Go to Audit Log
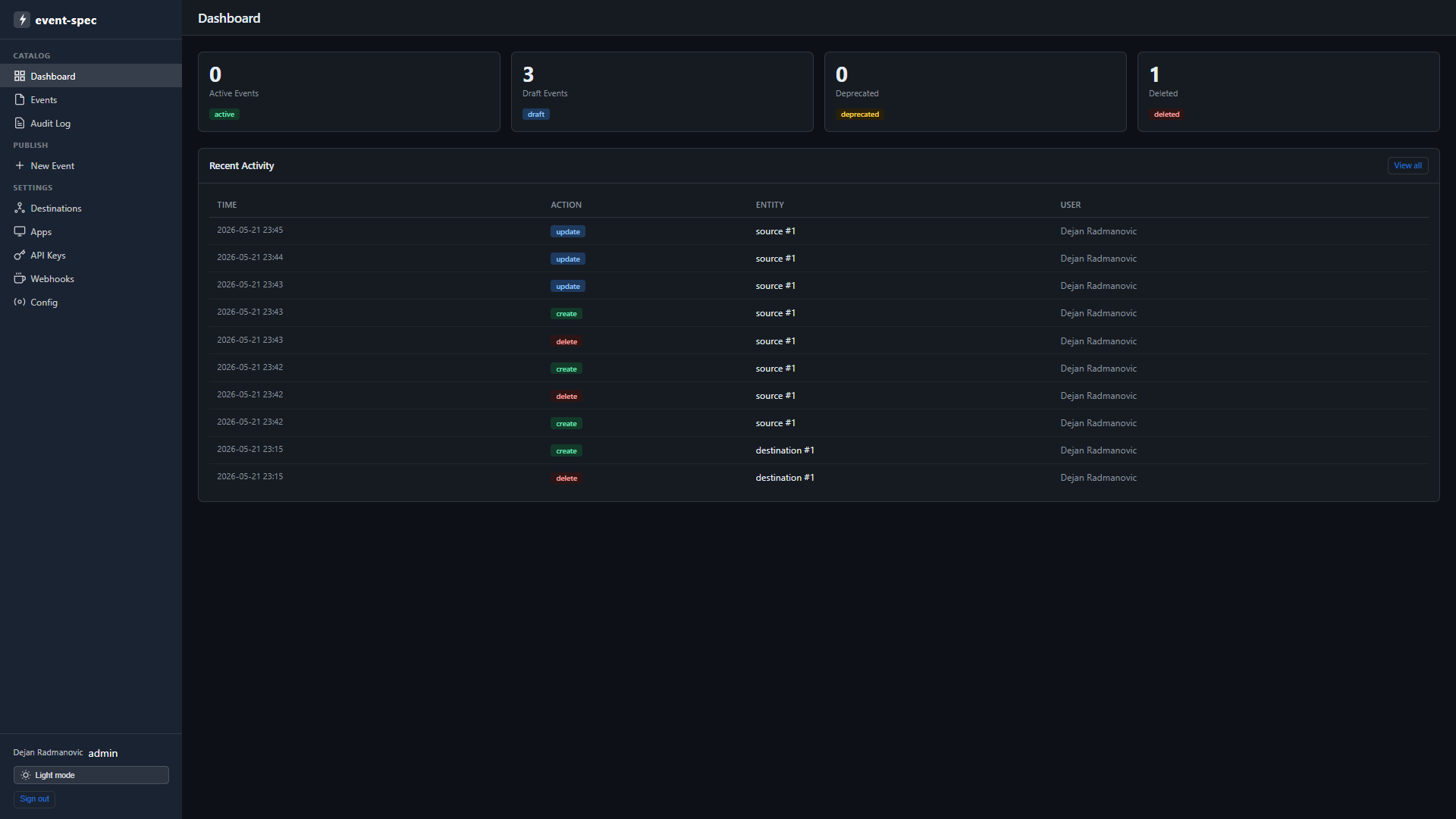This screenshot has height=819, width=1456. pyautogui.click(x=91, y=123)
